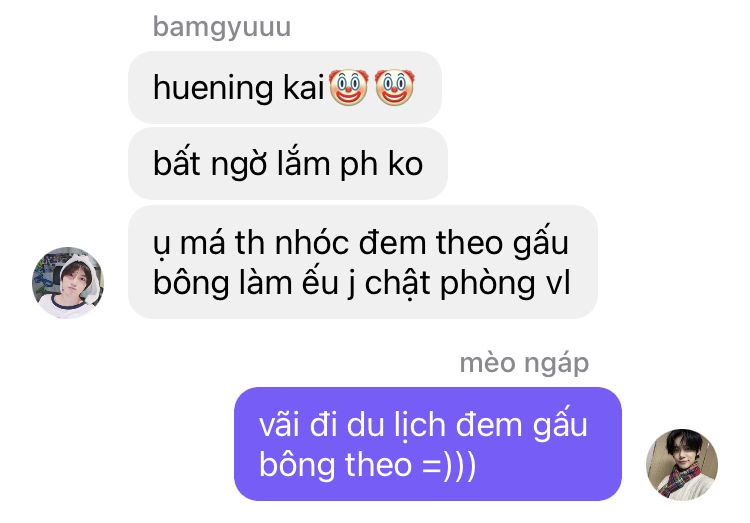Click the first clown emoji
This screenshot has width=750, height=523.
coord(349,88)
